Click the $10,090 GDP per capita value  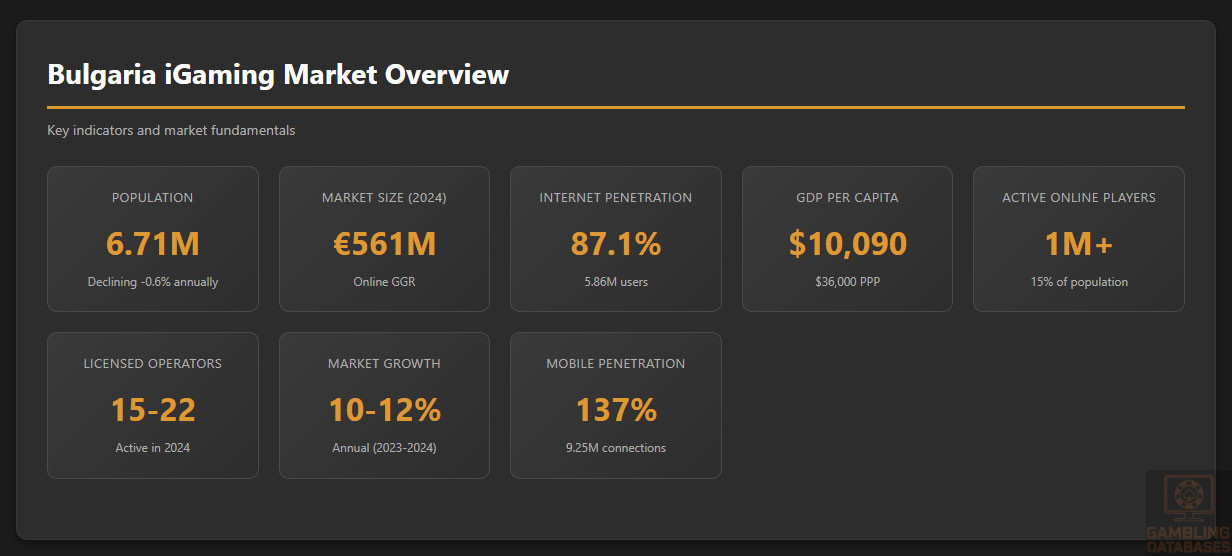click(847, 244)
